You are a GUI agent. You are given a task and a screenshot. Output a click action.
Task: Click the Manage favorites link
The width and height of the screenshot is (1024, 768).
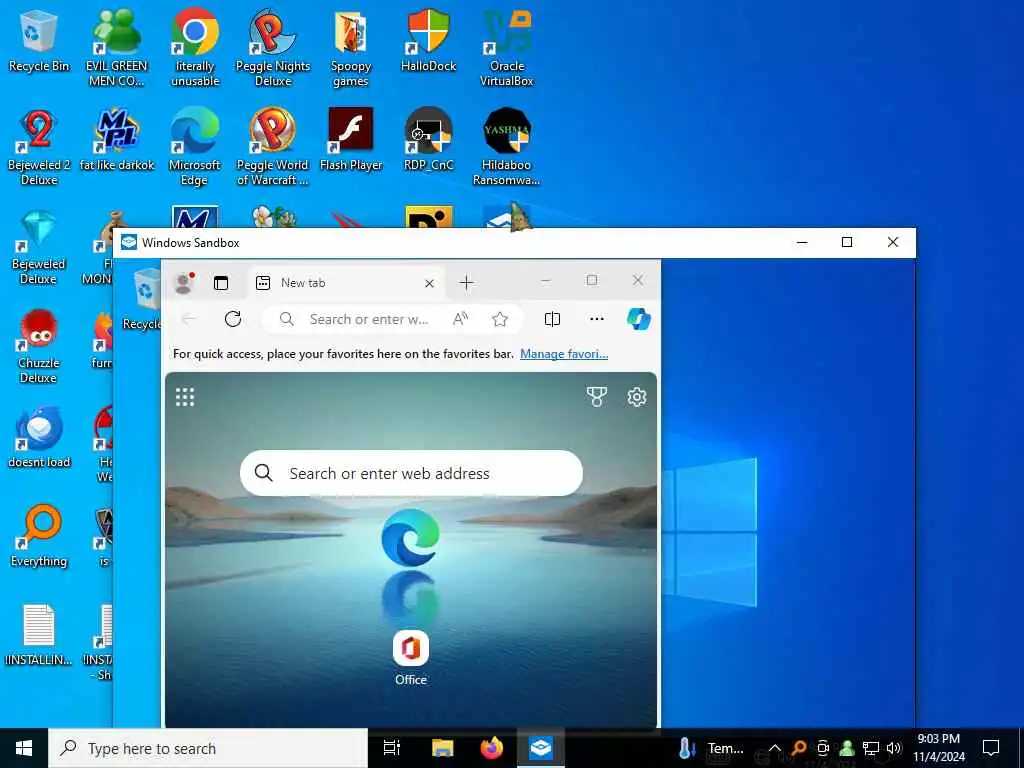(564, 354)
